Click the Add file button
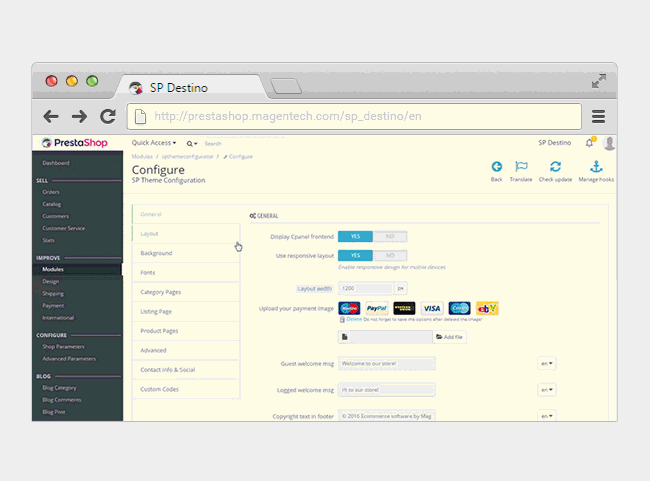This screenshot has height=481, width=650. pos(449,337)
